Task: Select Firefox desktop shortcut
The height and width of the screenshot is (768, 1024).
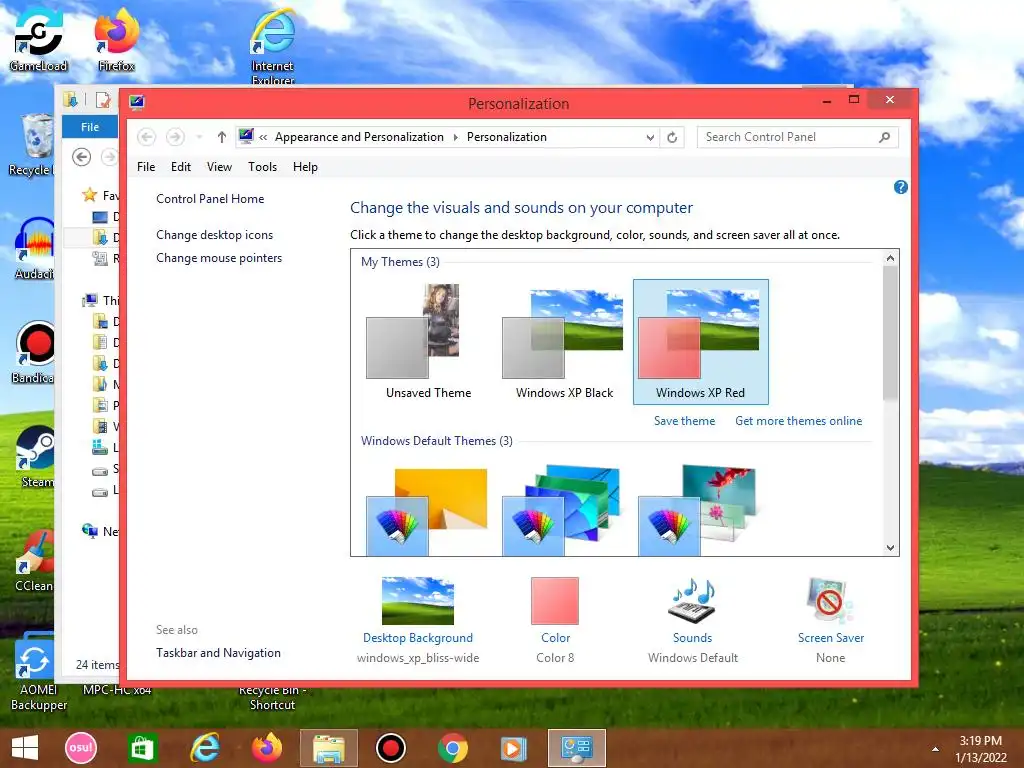Action: tap(116, 39)
